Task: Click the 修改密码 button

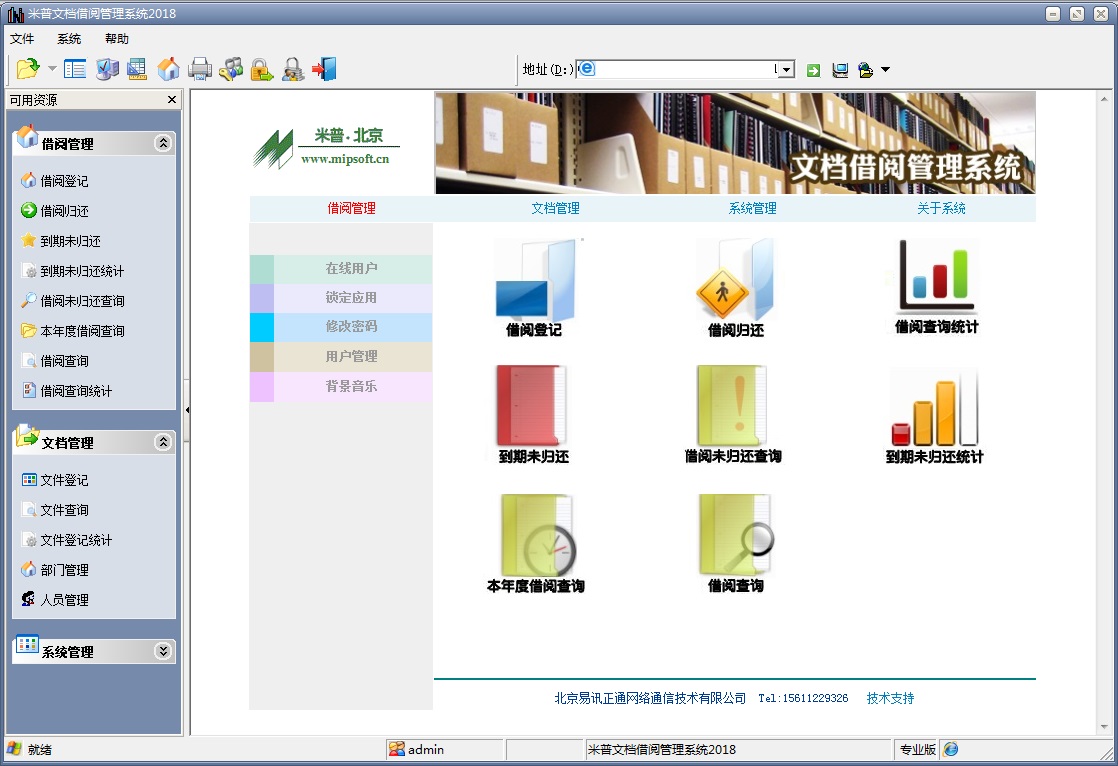Action: point(341,327)
